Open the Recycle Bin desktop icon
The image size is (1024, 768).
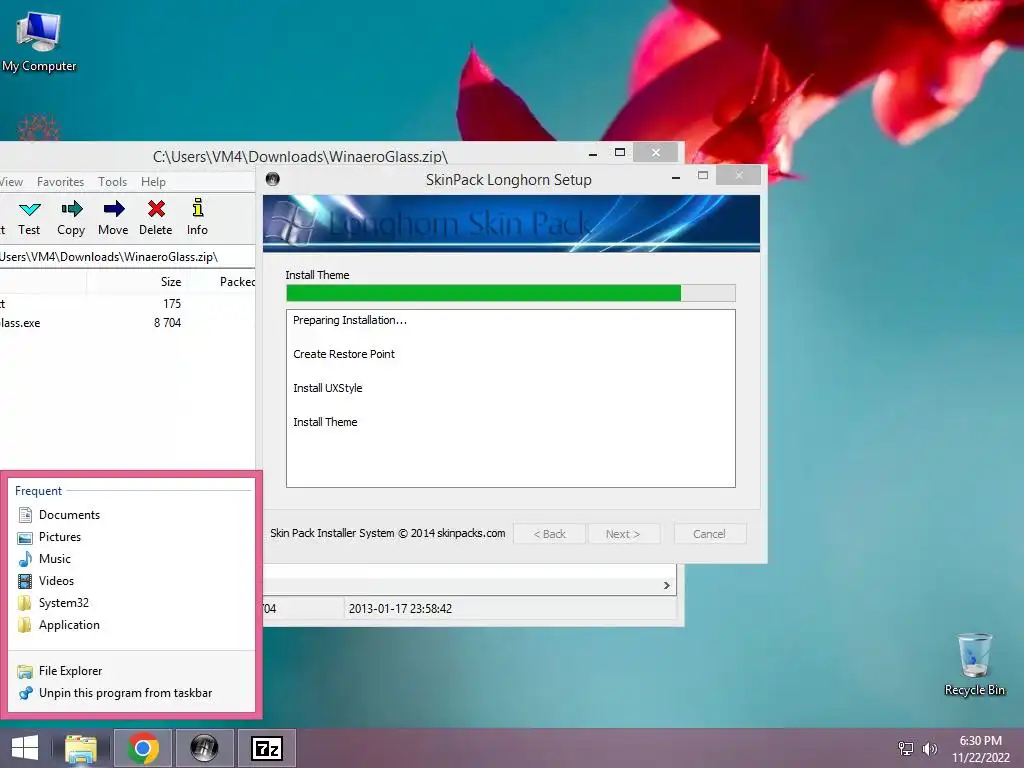tap(974, 664)
